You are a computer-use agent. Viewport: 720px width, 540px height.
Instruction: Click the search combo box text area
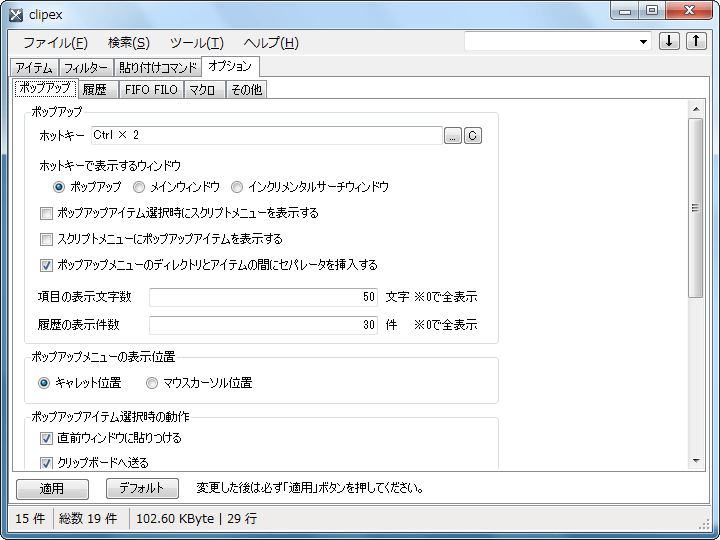pyautogui.click(x=550, y=42)
